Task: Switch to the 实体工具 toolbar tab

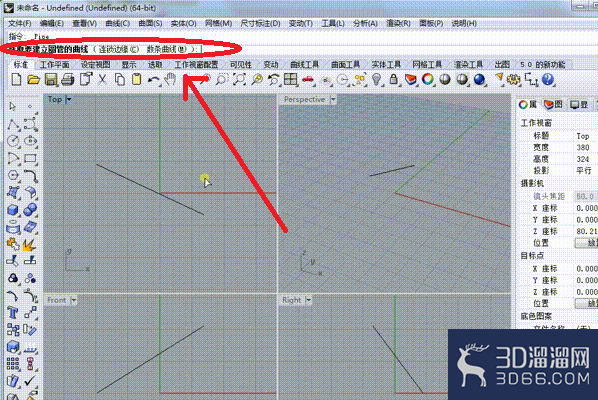Action: tap(386, 64)
